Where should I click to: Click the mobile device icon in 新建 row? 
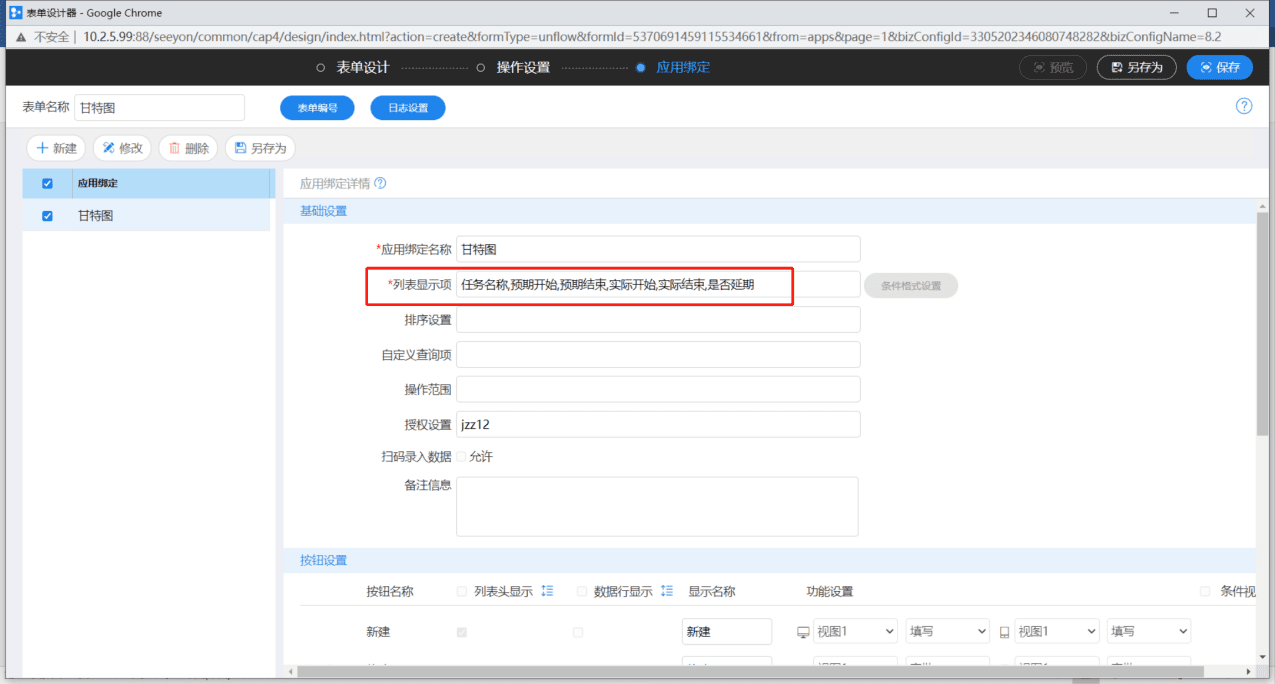tap(1004, 632)
